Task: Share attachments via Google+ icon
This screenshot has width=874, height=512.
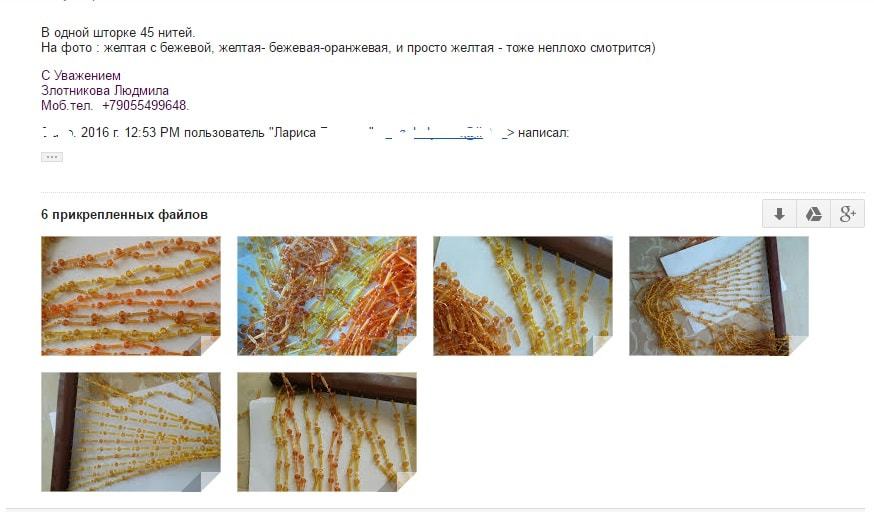Action: pos(848,213)
